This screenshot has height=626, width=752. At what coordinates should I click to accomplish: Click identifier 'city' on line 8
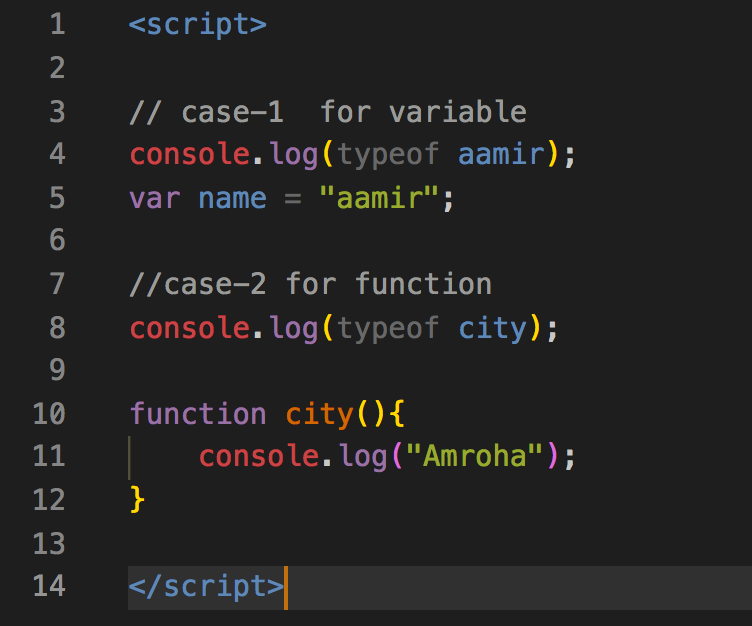(493, 329)
